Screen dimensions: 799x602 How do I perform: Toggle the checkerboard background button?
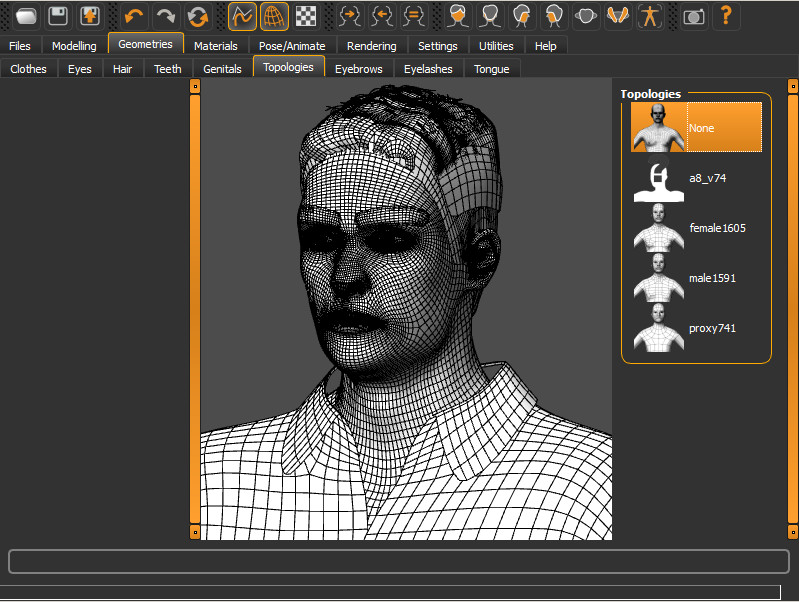pyautogui.click(x=306, y=16)
